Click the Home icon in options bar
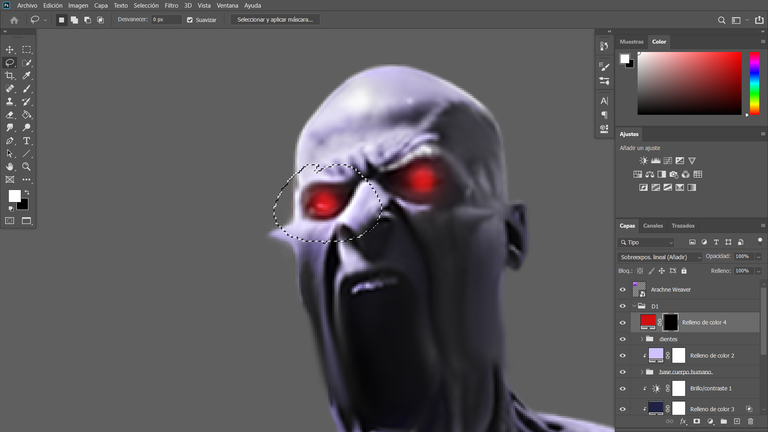The height and width of the screenshot is (432, 768). [x=14, y=20]
